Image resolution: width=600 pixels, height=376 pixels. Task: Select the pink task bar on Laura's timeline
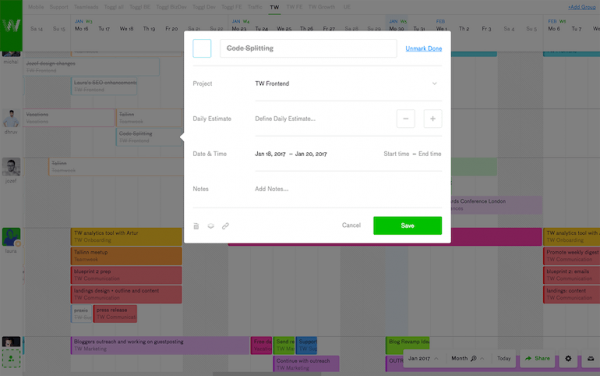pyautogui.click(x=496, y=237)
